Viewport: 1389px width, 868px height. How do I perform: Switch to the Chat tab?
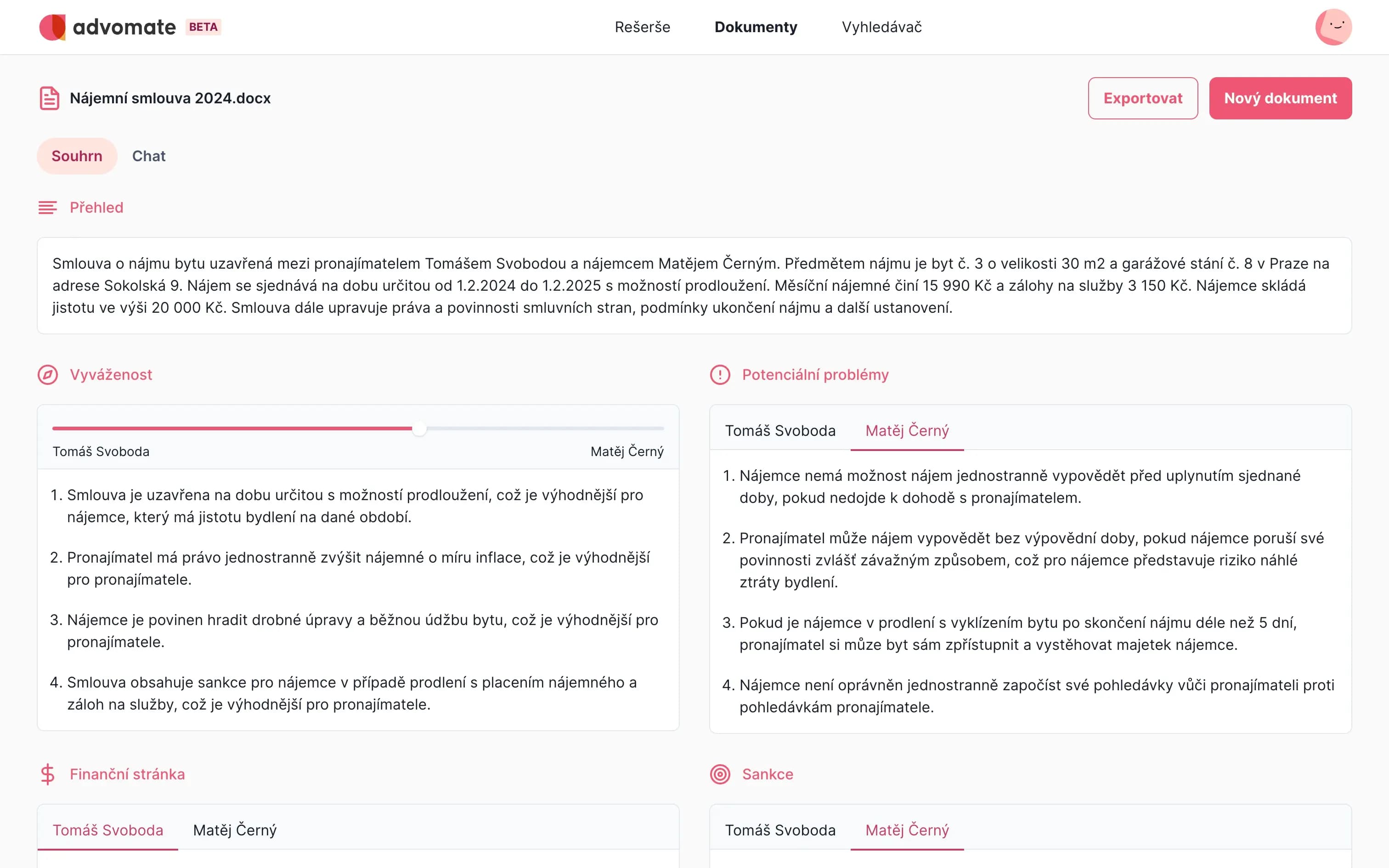149,156
